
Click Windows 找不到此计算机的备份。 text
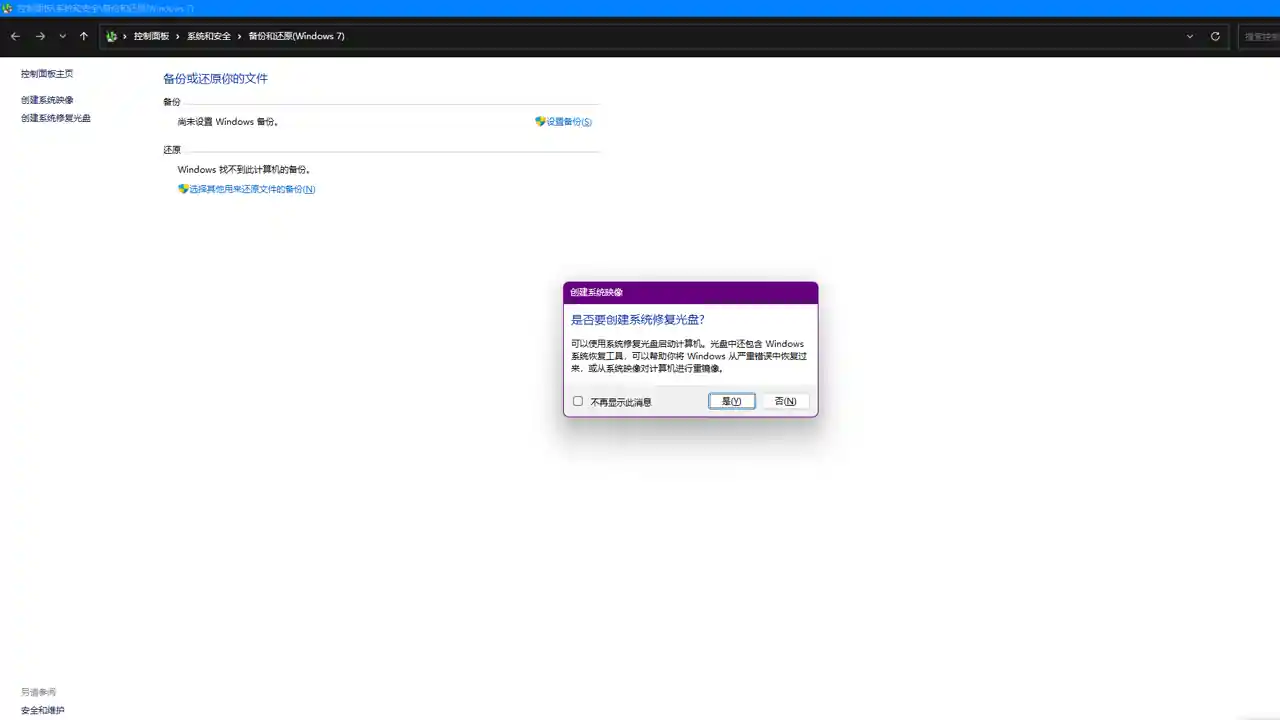(245, 170)
